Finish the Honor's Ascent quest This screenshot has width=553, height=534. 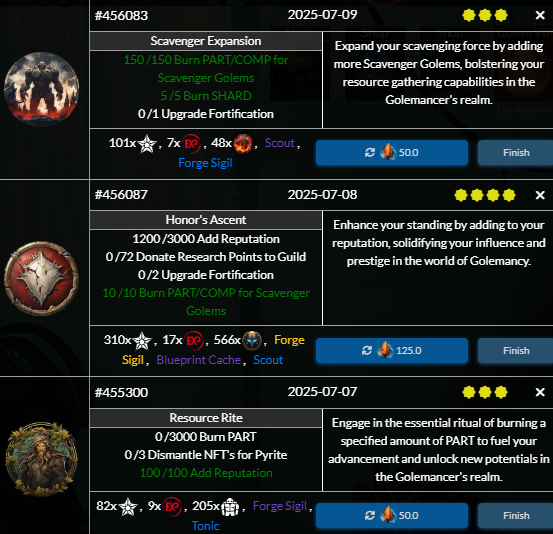click(x=516, y=351)
